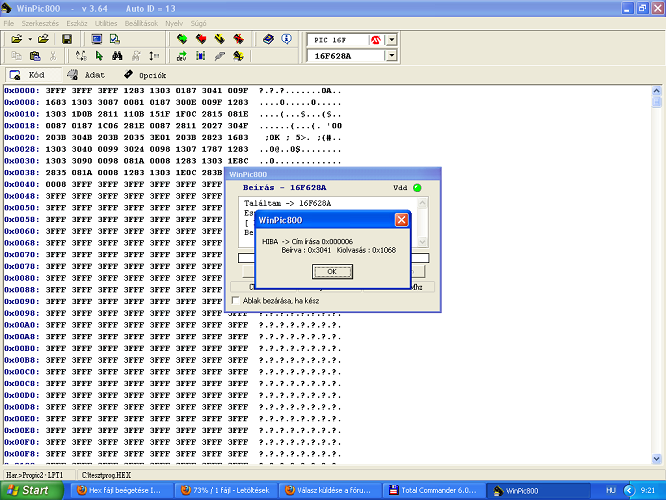
Task: Open the File menu
Action: click(8, 23)
